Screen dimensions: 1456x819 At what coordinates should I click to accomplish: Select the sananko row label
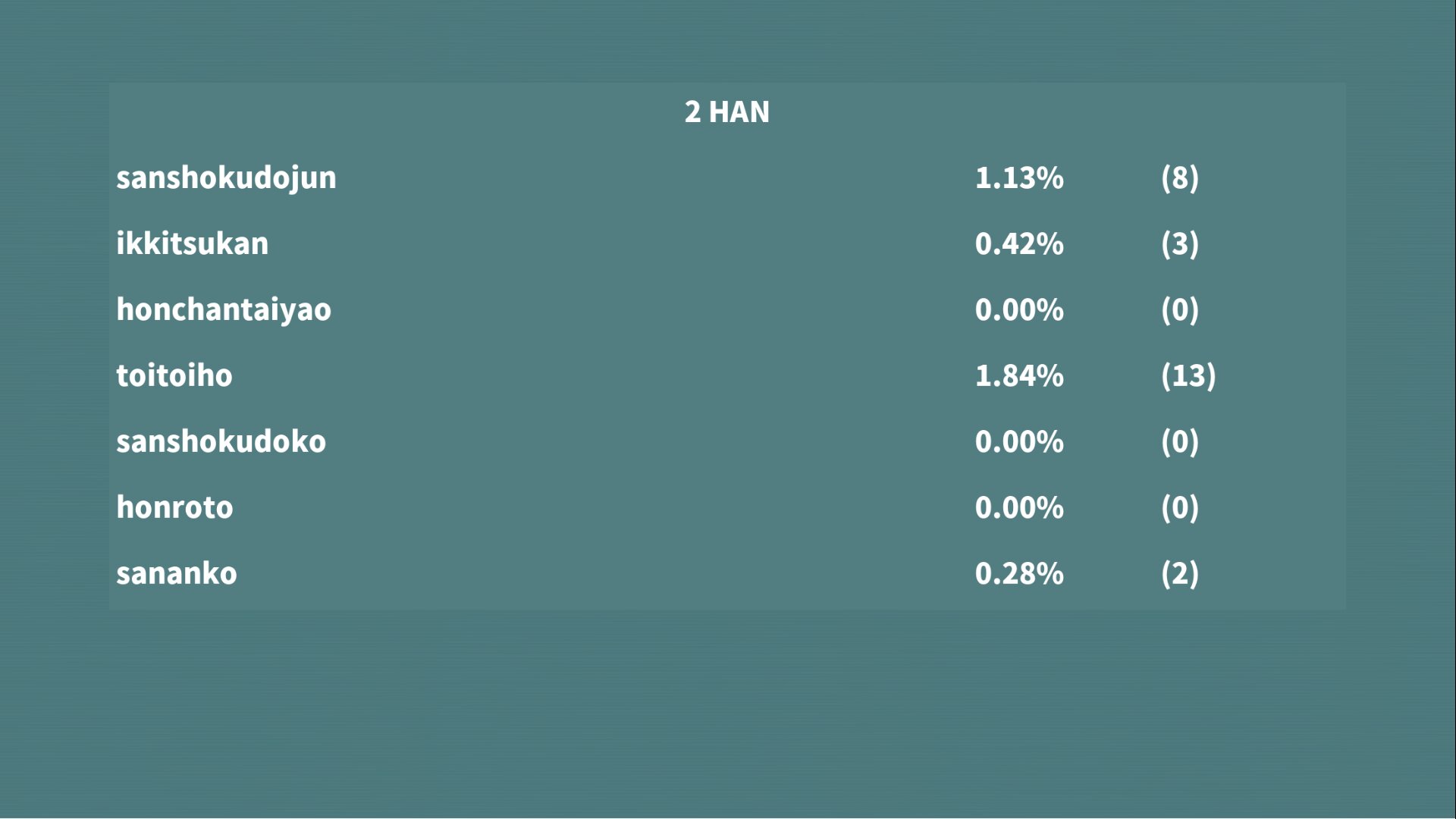(x=177, y=574)
